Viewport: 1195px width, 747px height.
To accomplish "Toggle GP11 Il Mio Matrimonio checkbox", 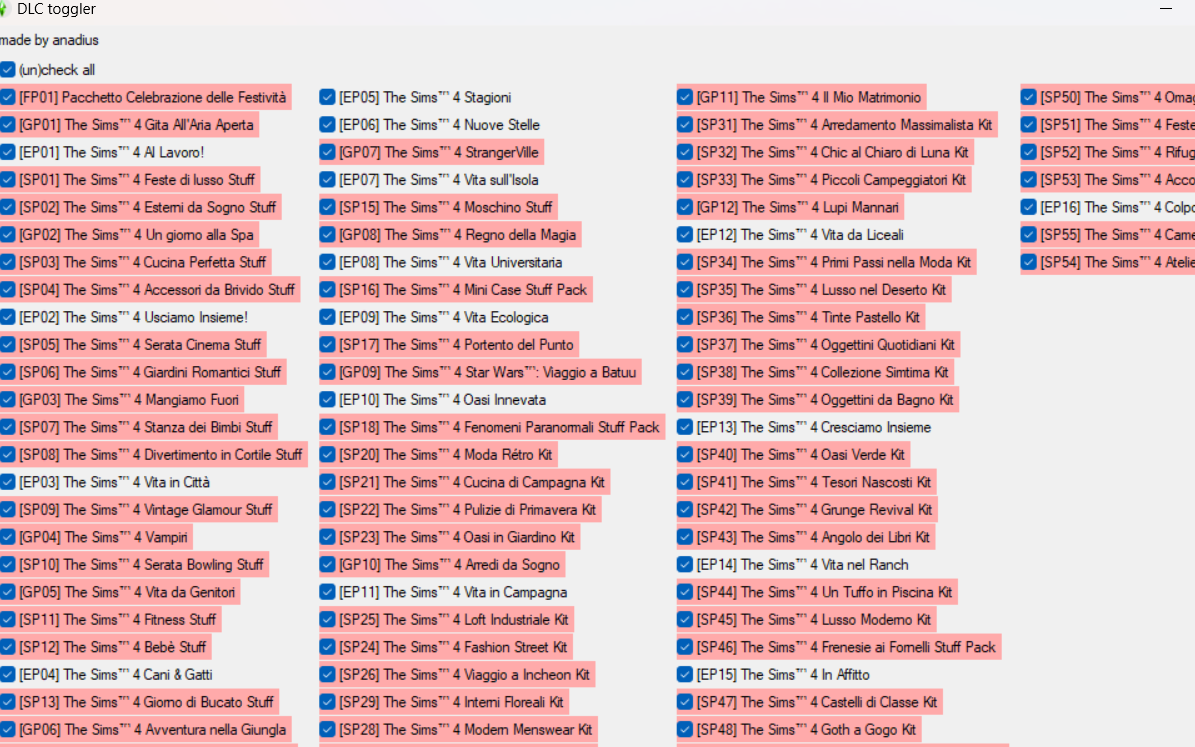I will pyautogui.click(x=684, y=97).
